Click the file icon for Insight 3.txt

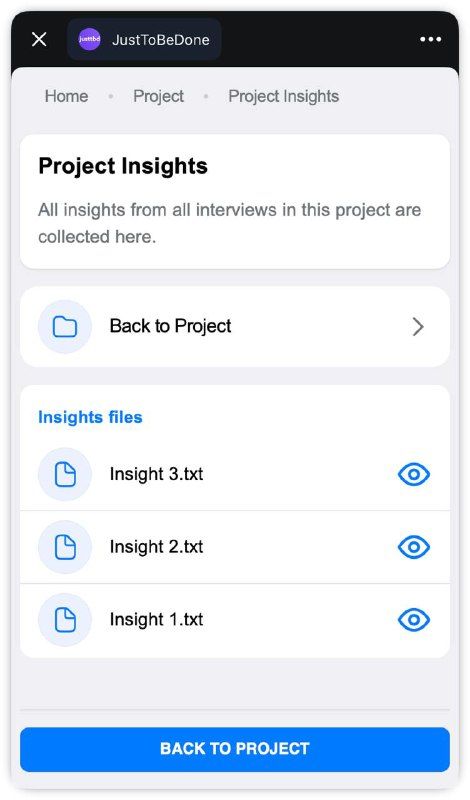65,474
